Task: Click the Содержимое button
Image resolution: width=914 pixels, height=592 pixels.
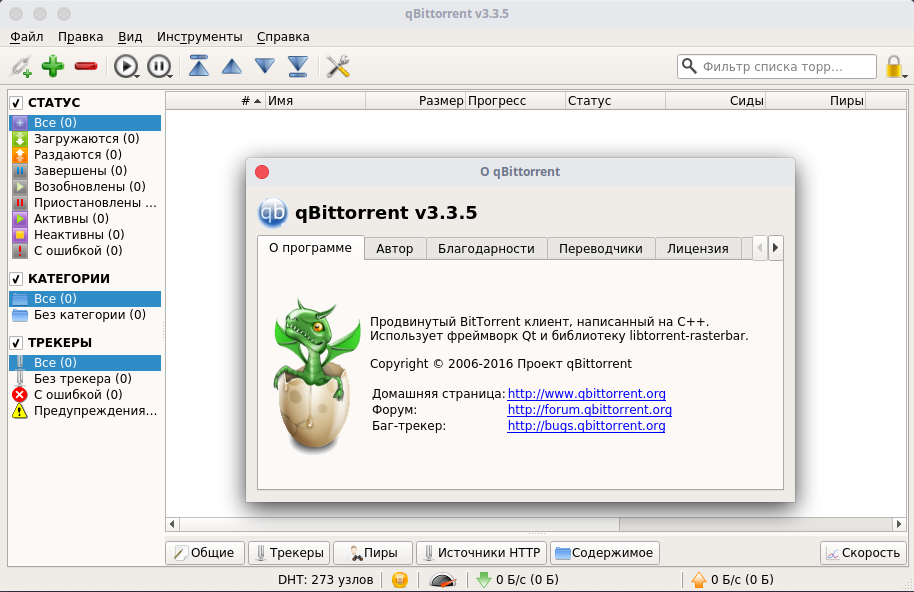Action: 605,553
